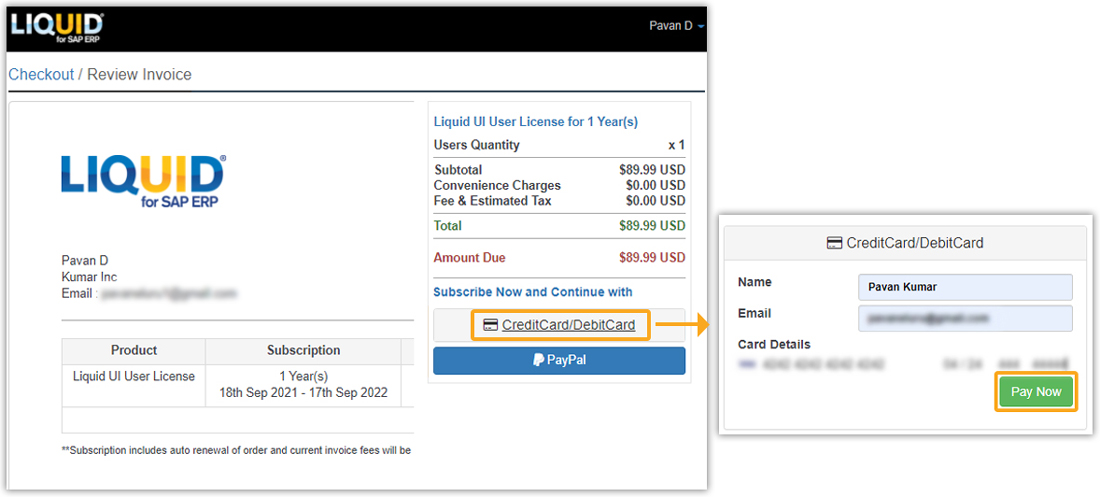Click the blurred card number field

point(824,364)
